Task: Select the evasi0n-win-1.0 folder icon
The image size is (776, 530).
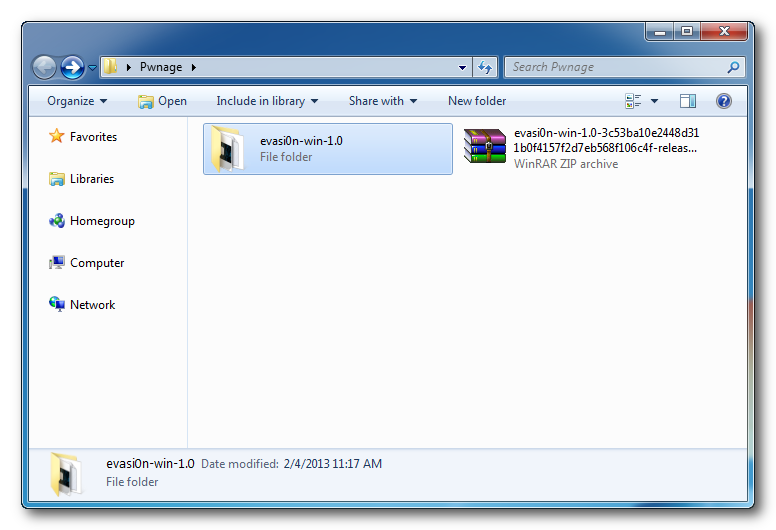Action: 228,148
